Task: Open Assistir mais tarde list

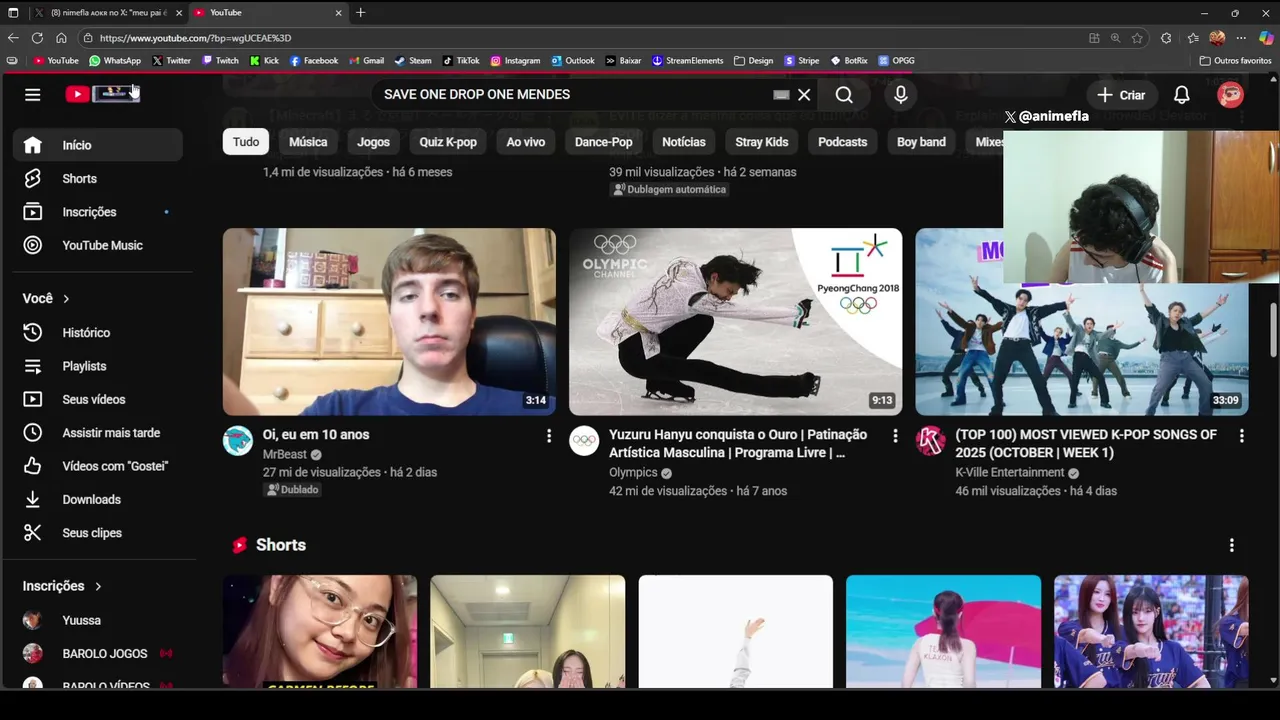Action: point(98,433)
